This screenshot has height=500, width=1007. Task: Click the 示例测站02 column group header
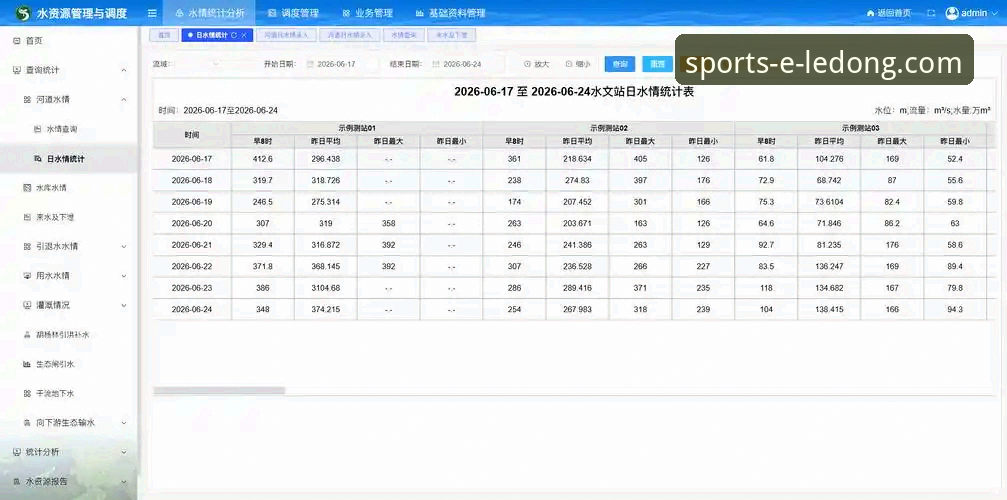point(608,128)
